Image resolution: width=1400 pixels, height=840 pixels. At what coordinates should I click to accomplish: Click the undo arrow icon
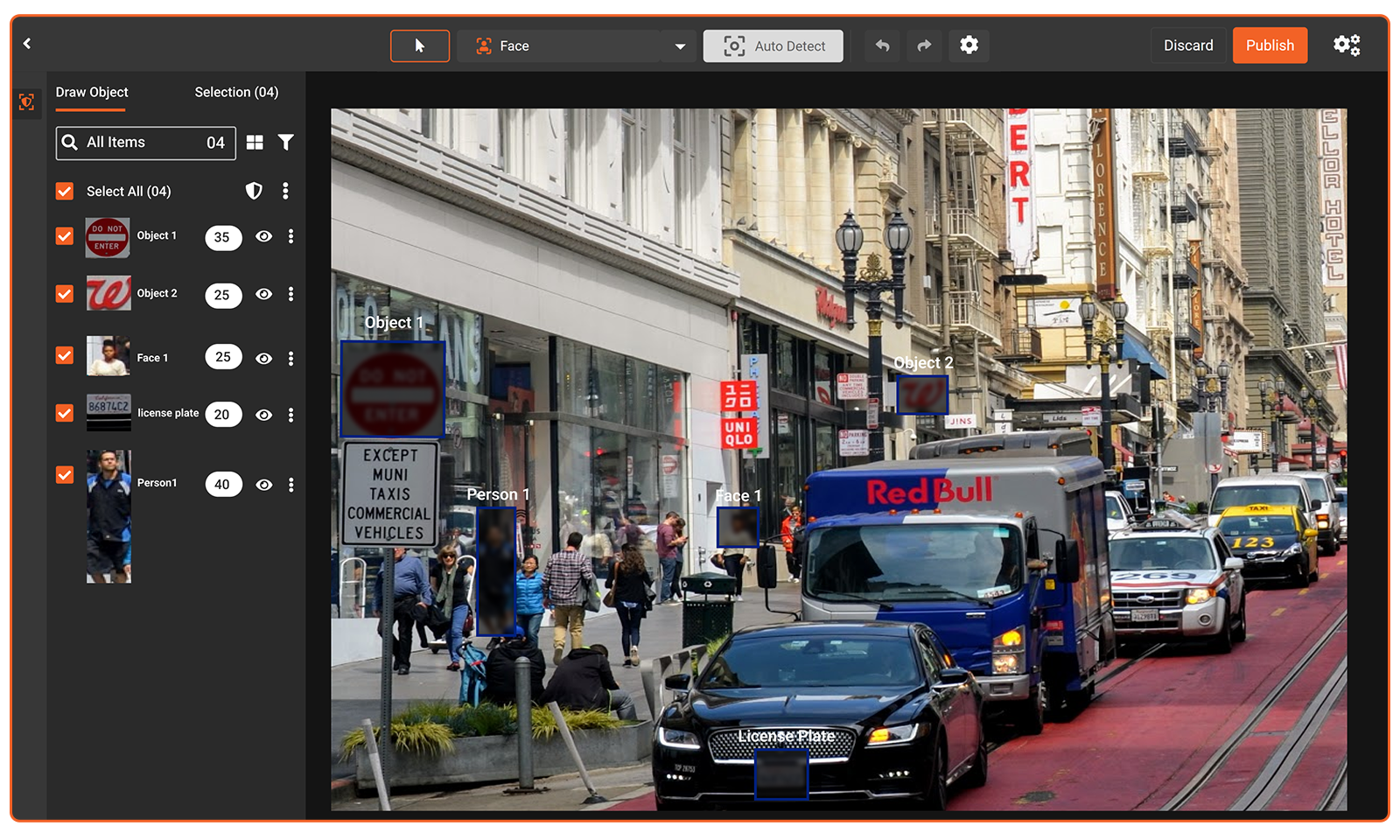click(x=882, y=45)
